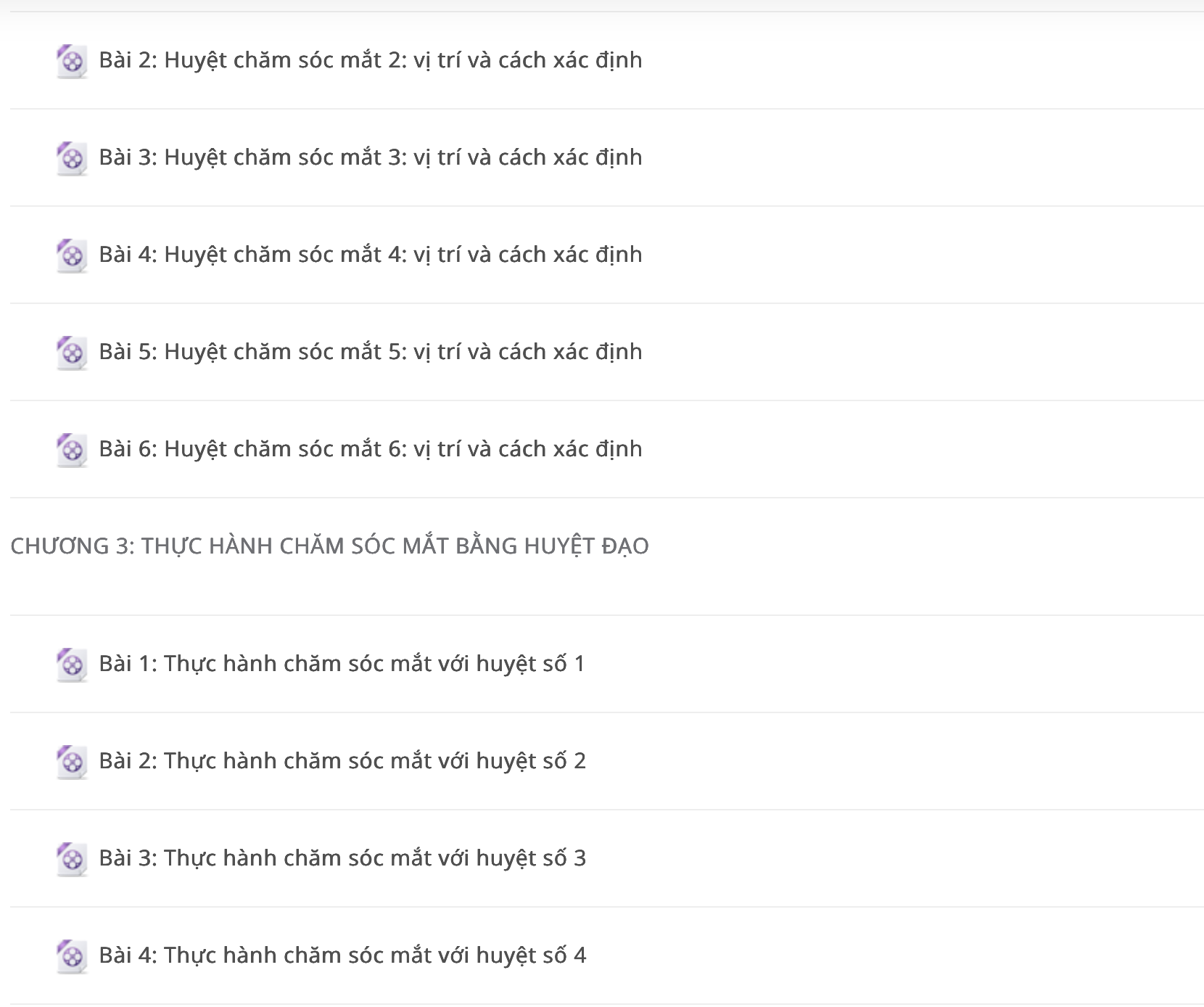Click video icon beside Bài 5 Huyệt chăm sóc mắt 5
Screen dimensions: 1204x1007
click(72, 353)
